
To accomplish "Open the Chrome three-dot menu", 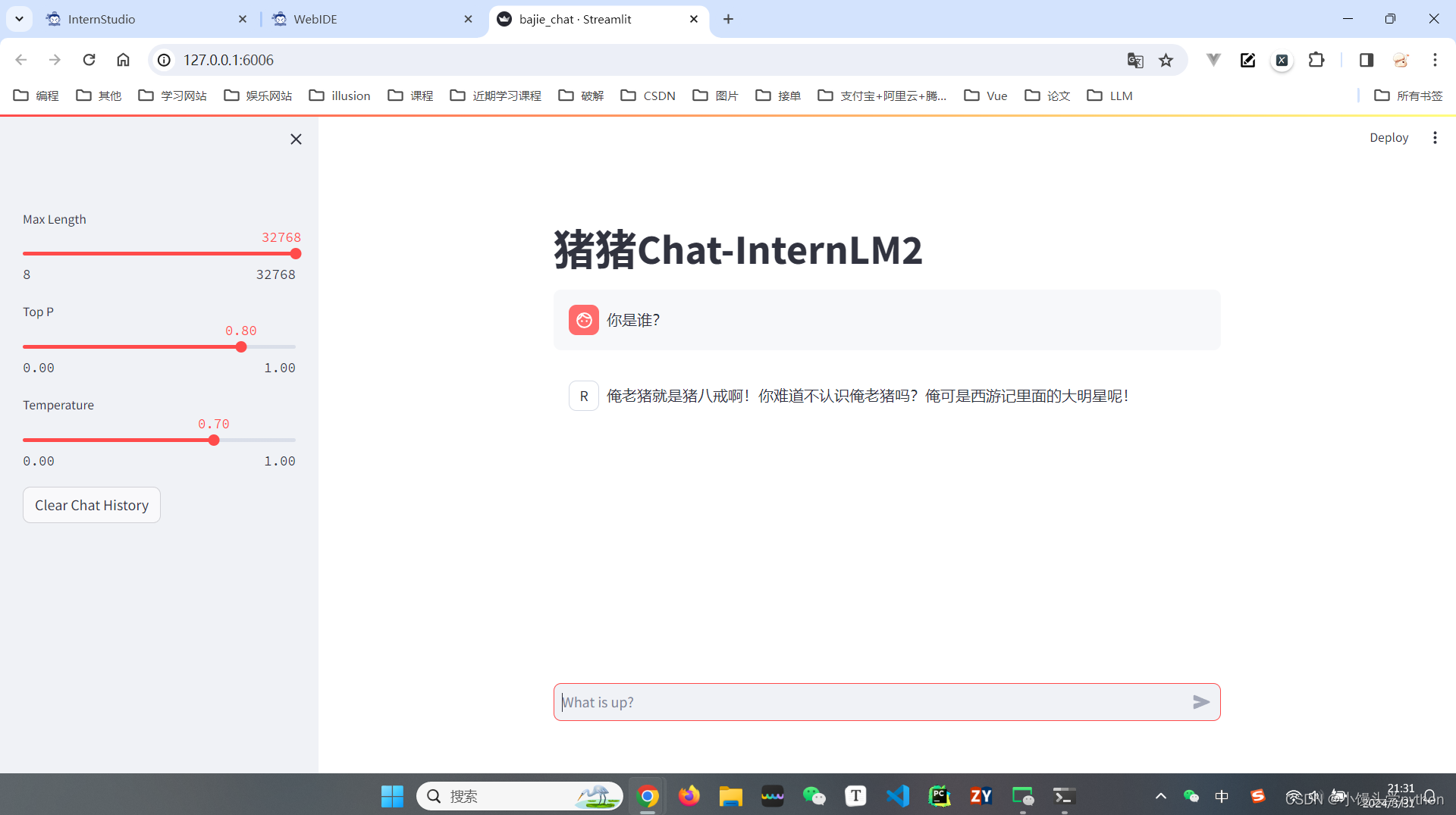I will [1435, 60].
